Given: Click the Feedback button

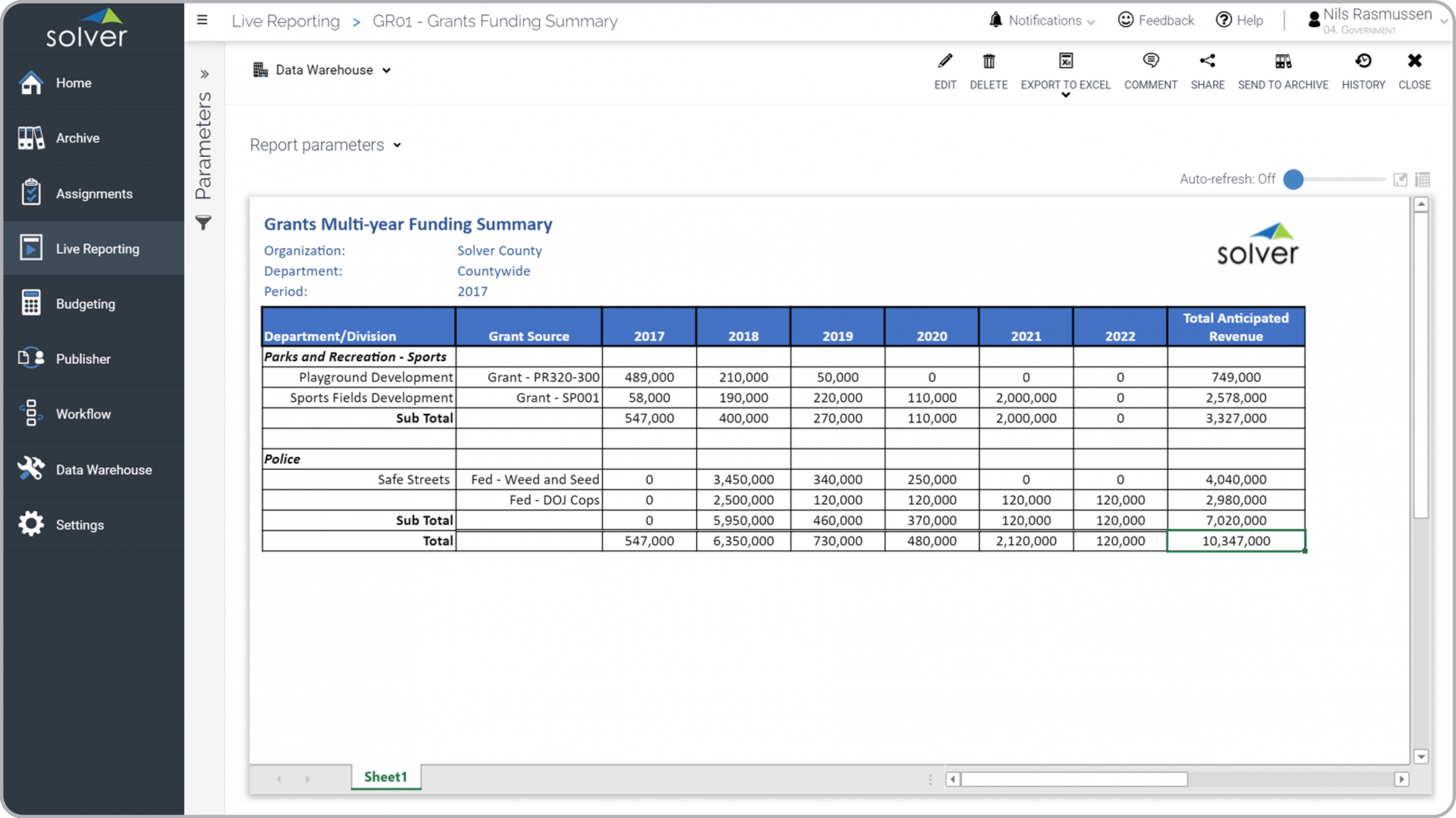Looking at the screenshot, I should coord(1156,20).
